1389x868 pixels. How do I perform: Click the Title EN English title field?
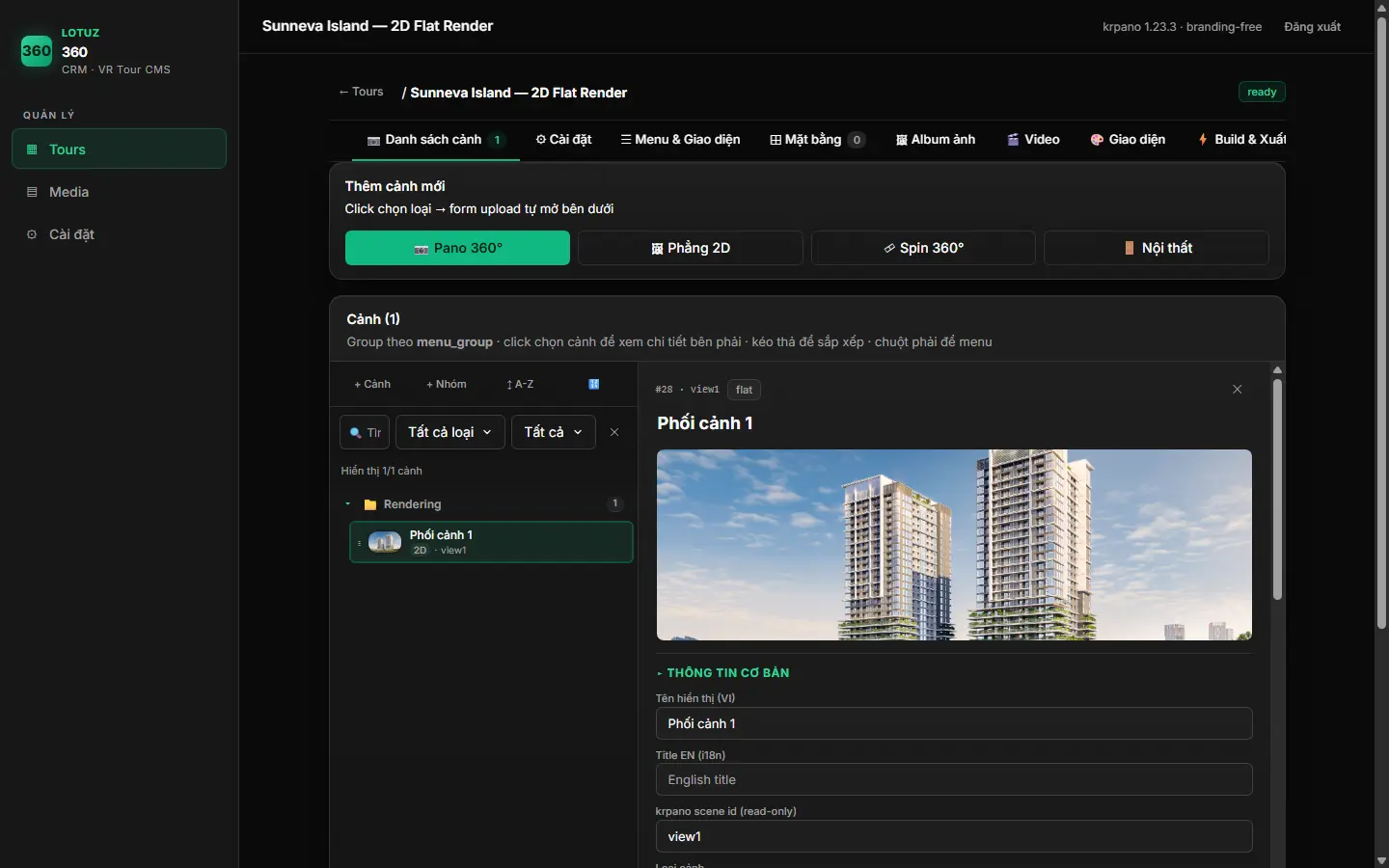(x=954, y=779)
